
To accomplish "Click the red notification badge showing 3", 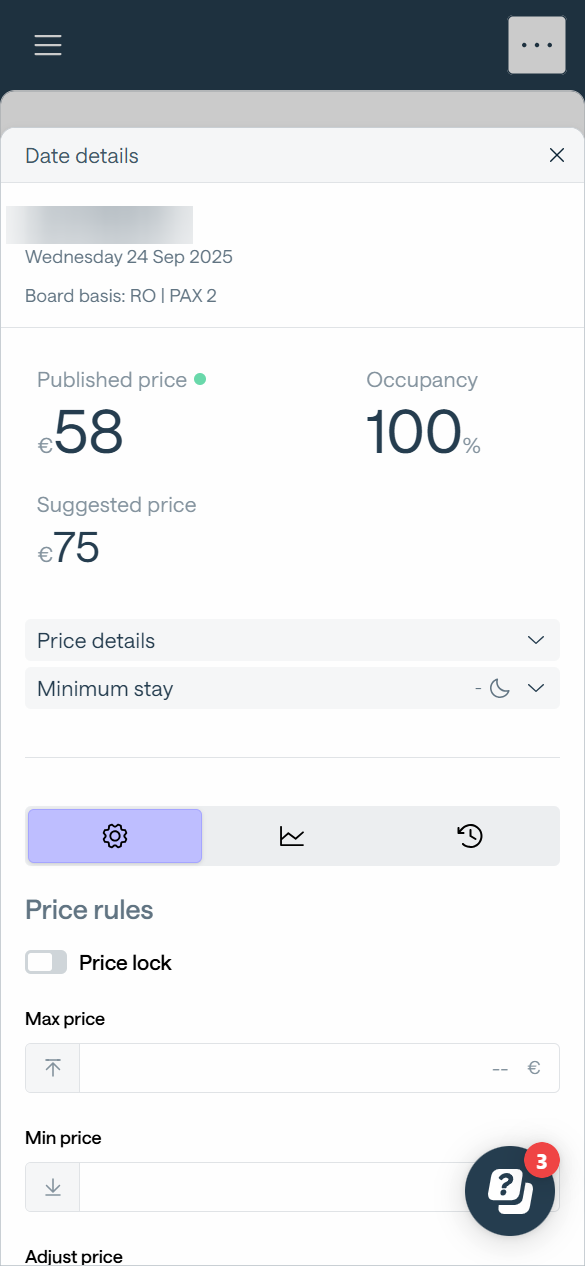I will click(x=541, y=1161).
